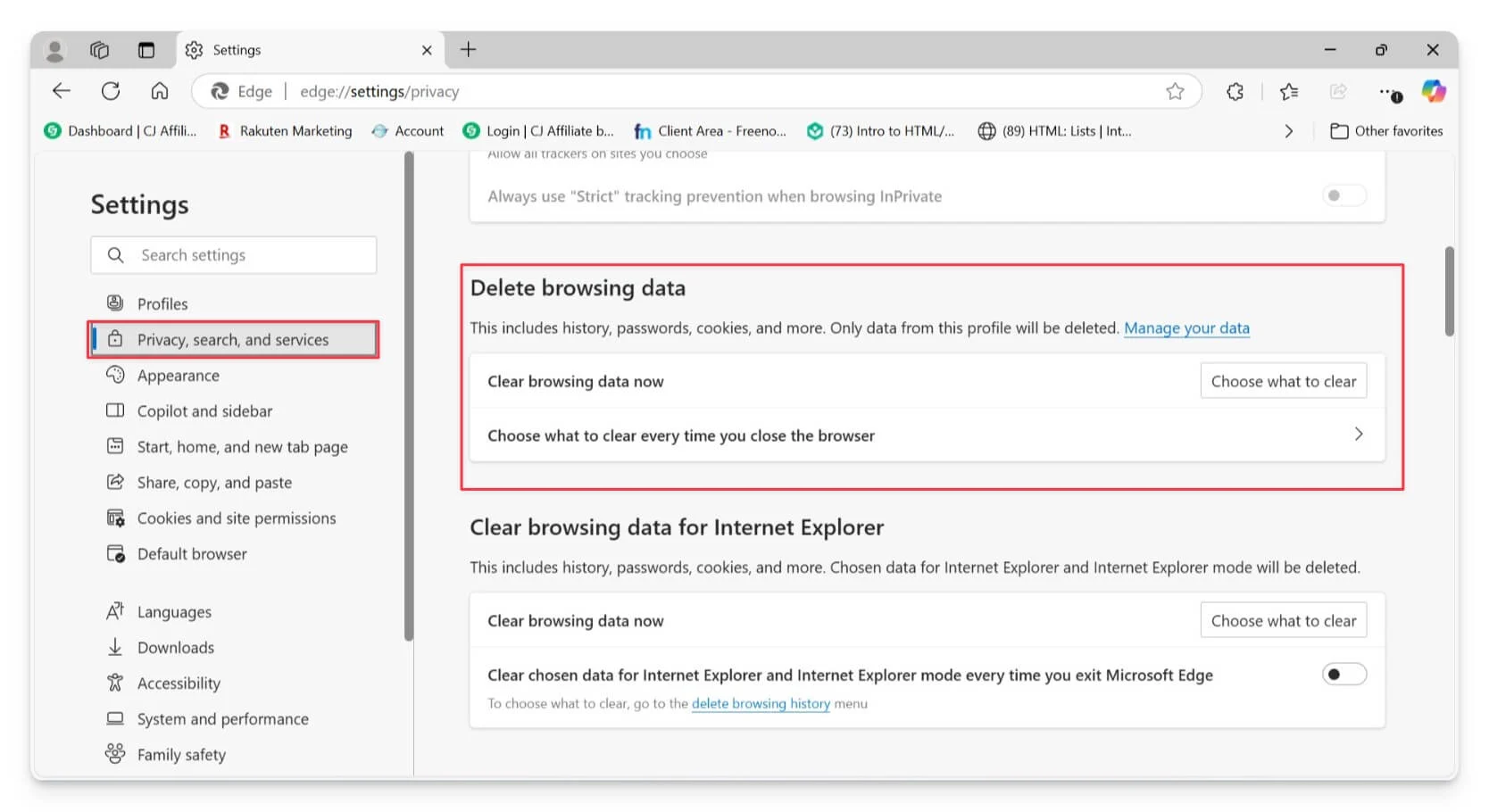Open Login | CJ Affiliate bookmark

coord(538,131)
